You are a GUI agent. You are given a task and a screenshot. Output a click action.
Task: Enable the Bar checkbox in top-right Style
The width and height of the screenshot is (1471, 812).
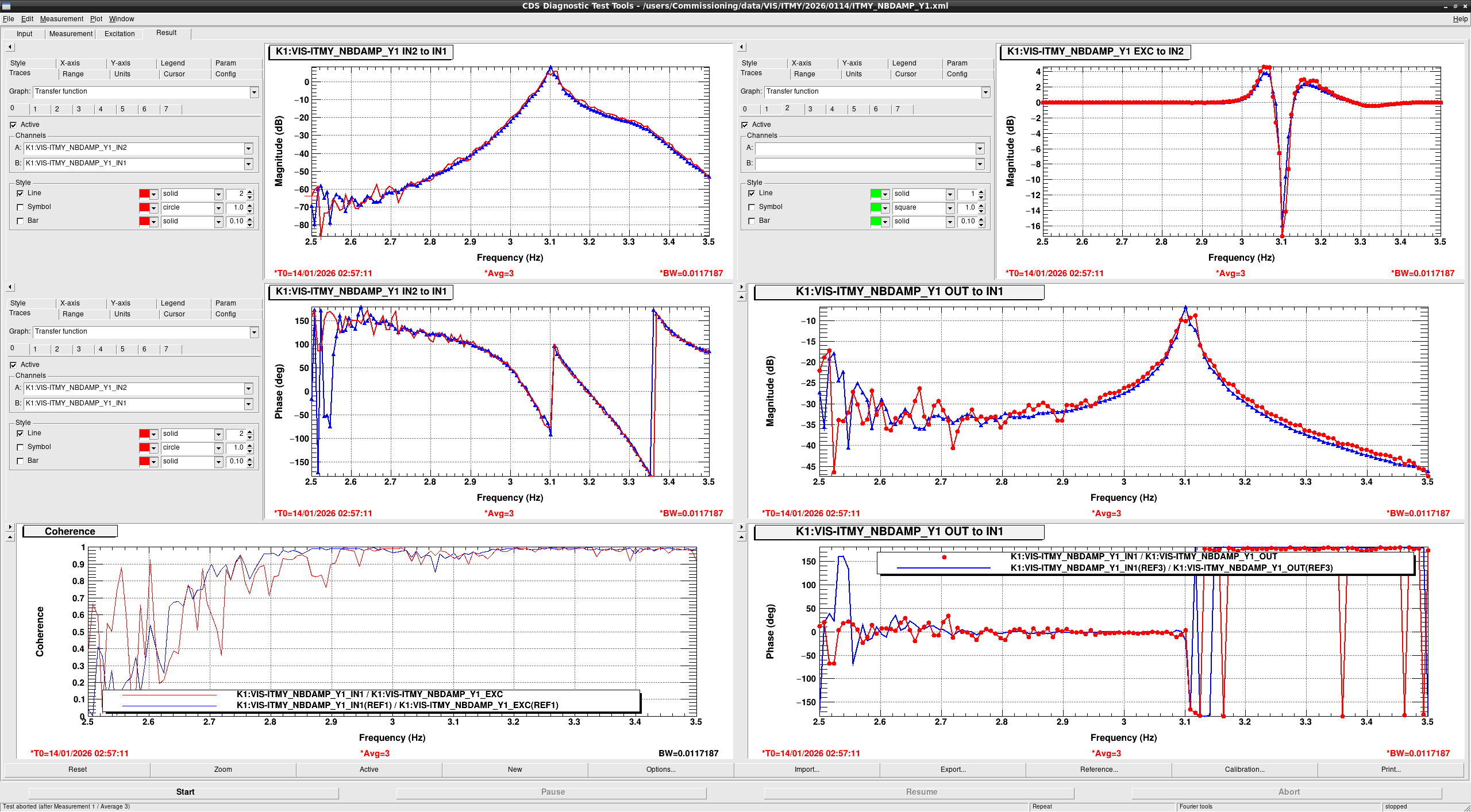tap(752, 221)
